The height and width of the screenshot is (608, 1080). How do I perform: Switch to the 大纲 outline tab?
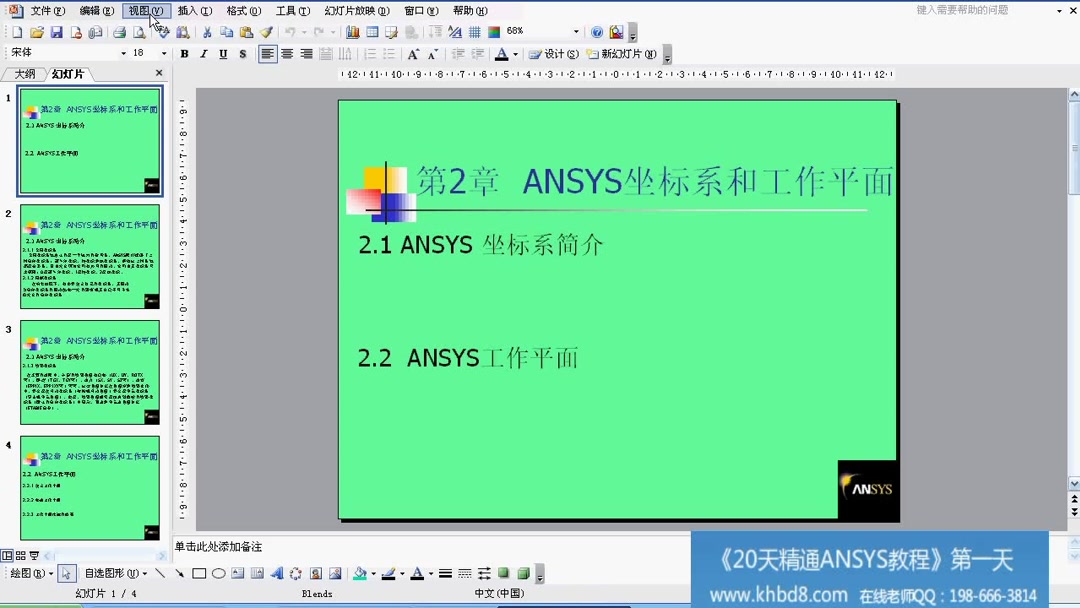click(x=25, y=73)
